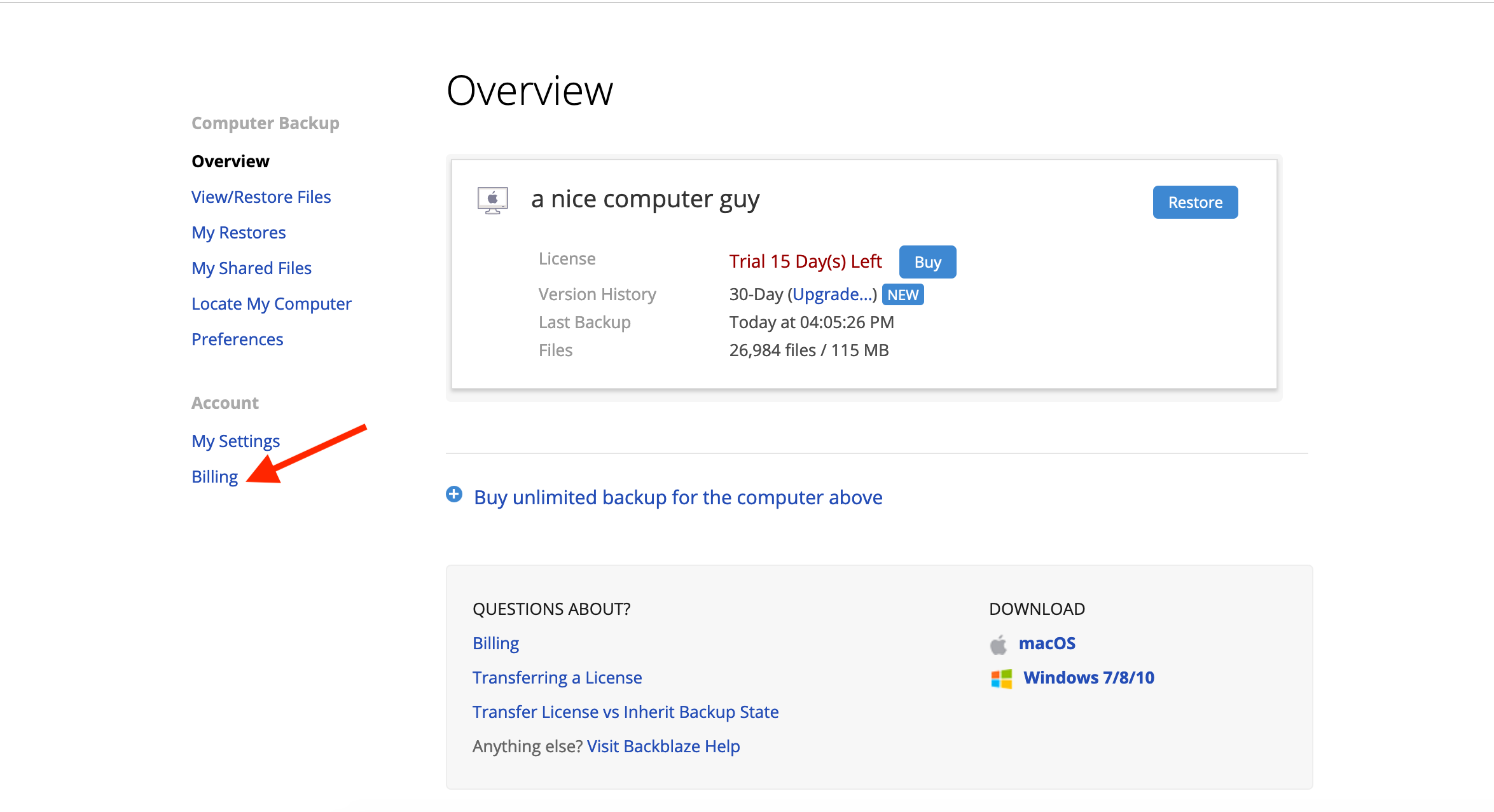Click the 'Today at 04:05:26 PM' backup time
This screenshot has width=1494, height=812.
812,322
